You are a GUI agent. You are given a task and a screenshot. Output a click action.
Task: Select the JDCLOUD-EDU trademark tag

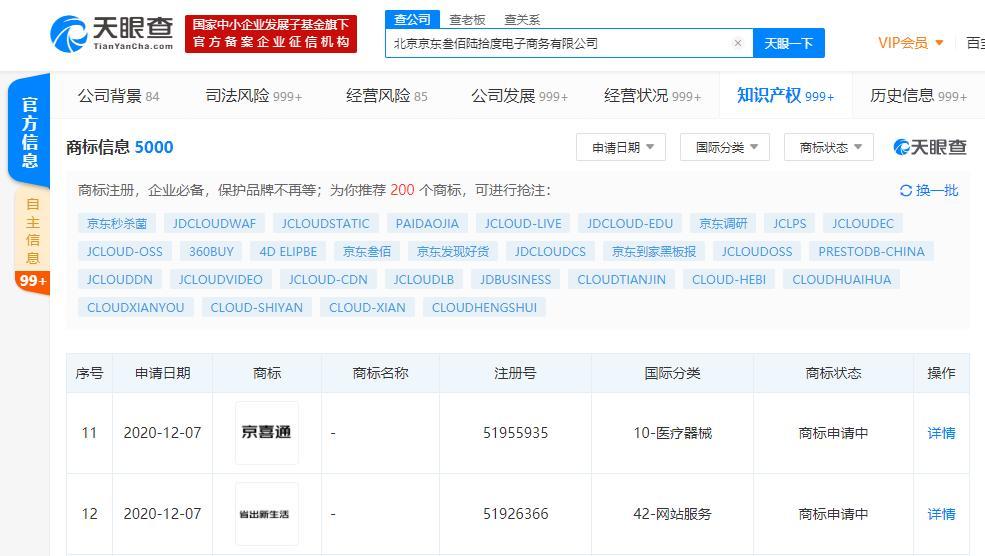630,223
